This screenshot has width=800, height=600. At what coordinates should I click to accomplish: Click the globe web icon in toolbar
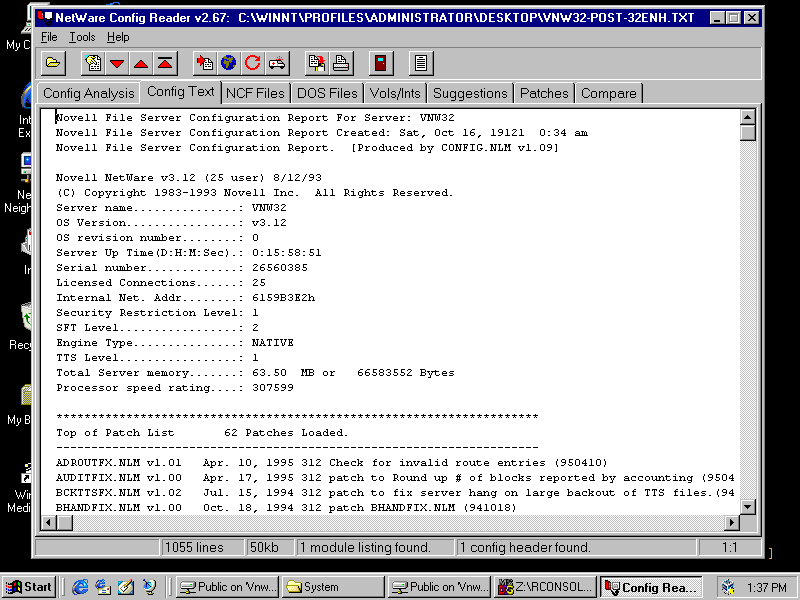click(x=229, y=63)
